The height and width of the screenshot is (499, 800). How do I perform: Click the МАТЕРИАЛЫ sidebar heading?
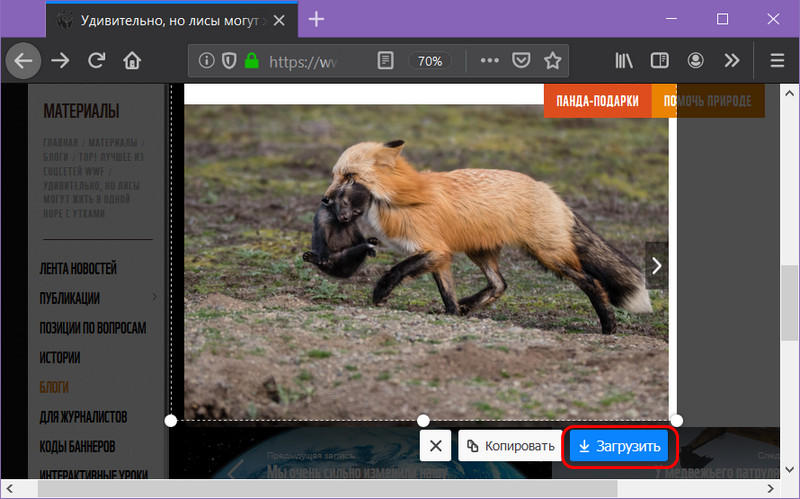[81, 111]
